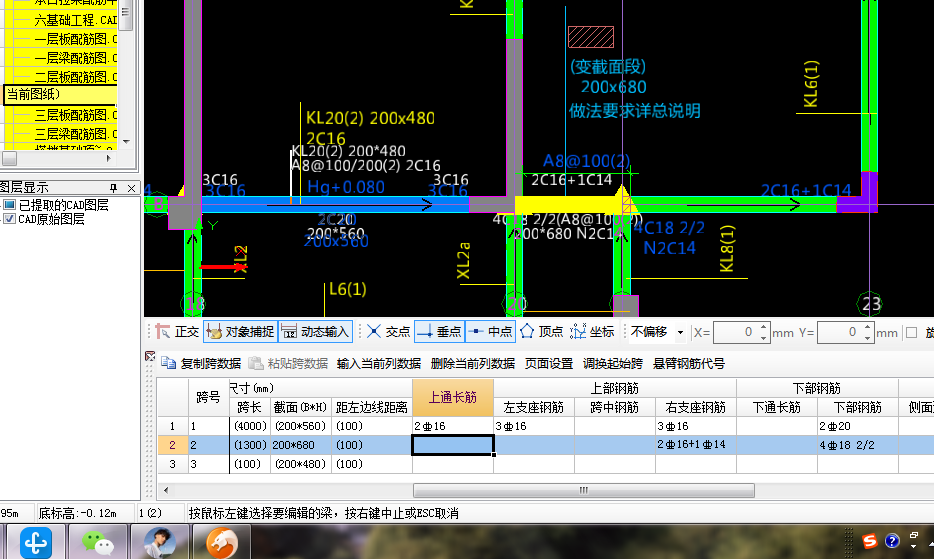Select 三层梁配筋图 drawing in list
934x559 pixels.
(75, 134)
